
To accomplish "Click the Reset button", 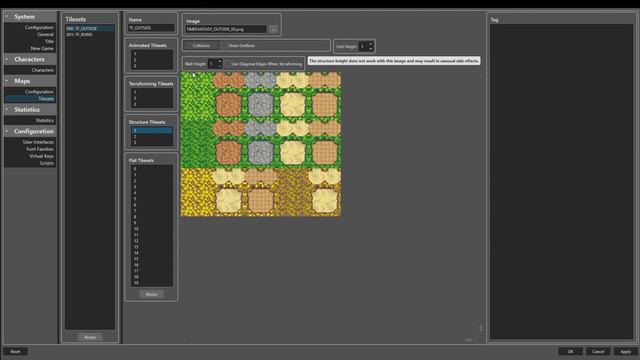I will pos(15,351).
